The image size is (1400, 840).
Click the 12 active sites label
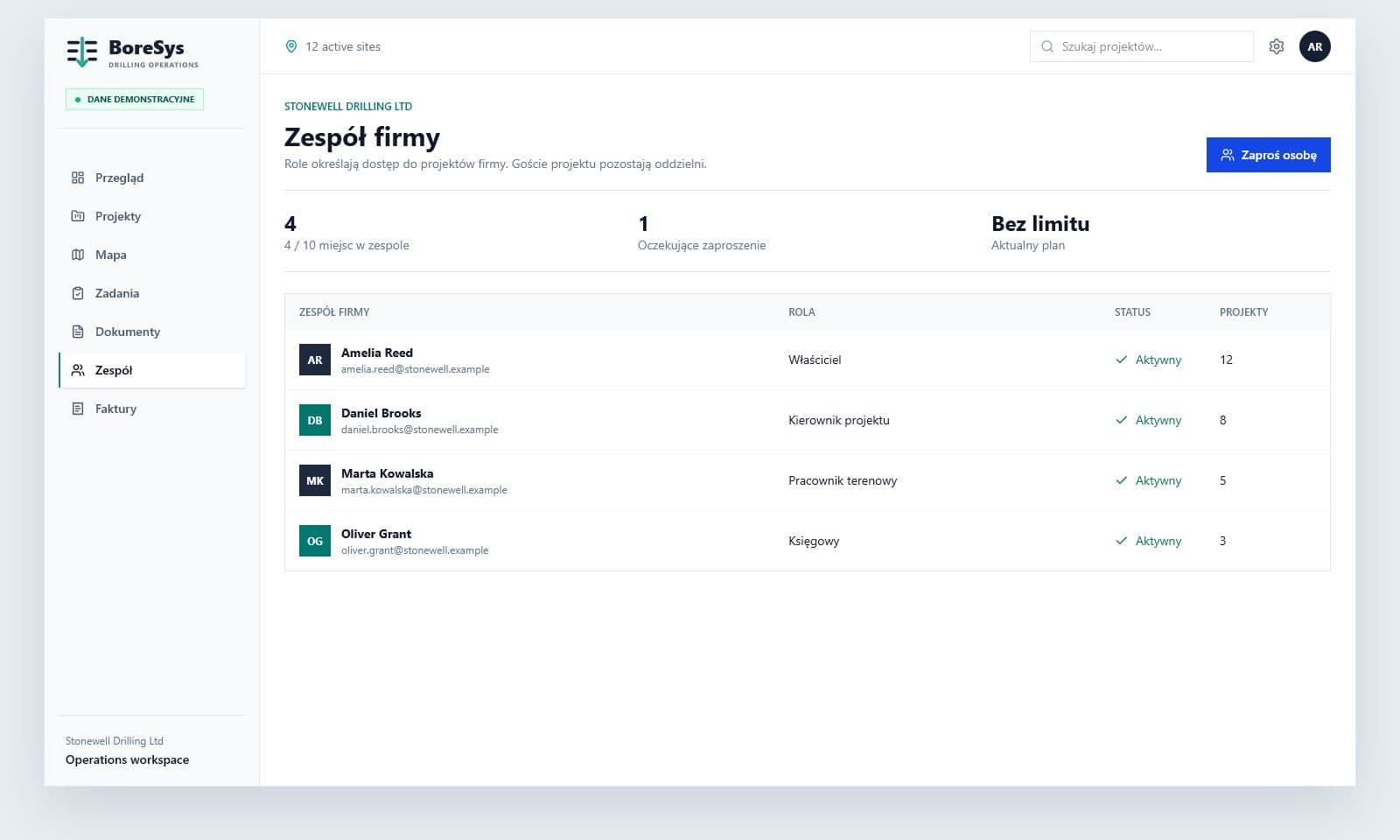tap(343, 46)
